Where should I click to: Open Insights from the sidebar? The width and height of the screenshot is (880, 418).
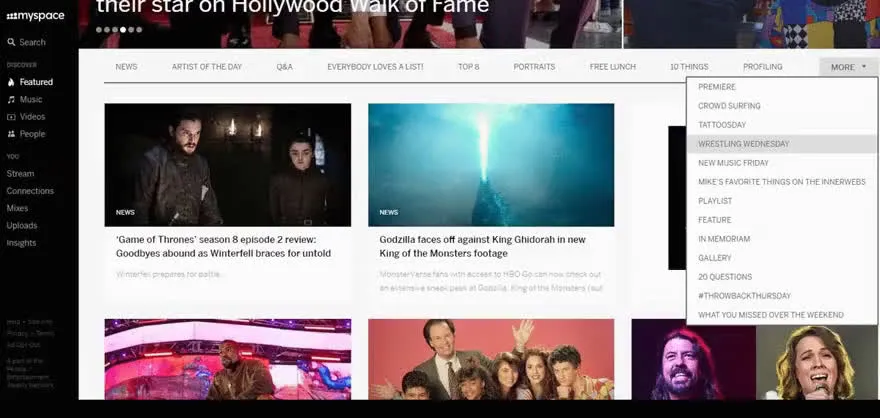point(21,243)
